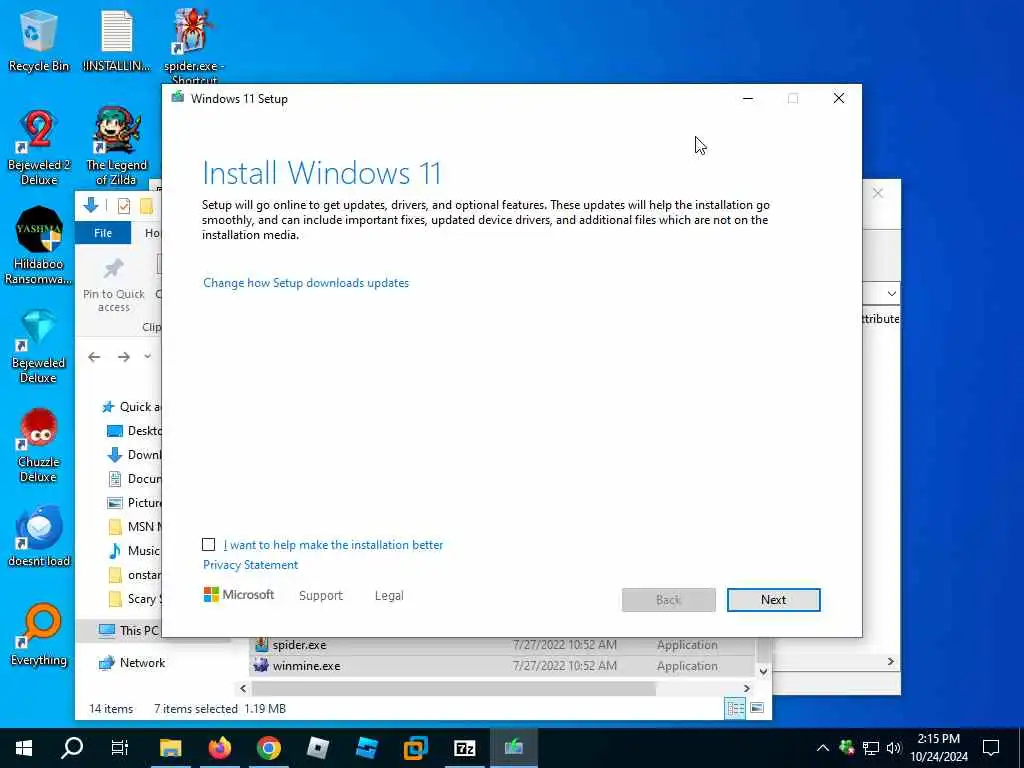Screen dimensions: 1024x768
Task: Open the VMware taskbar icon
Action: pyautogui.click(x=415, y=748)
